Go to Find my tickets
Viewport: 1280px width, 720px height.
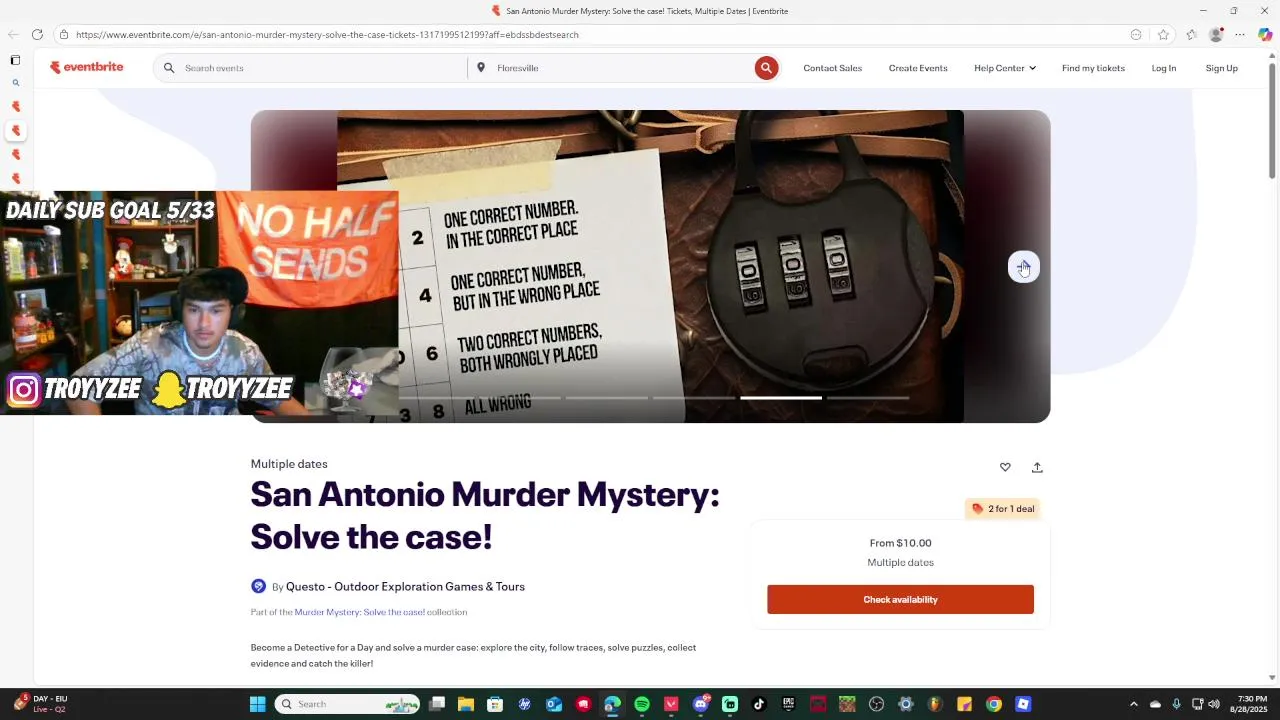[1093, 68]
